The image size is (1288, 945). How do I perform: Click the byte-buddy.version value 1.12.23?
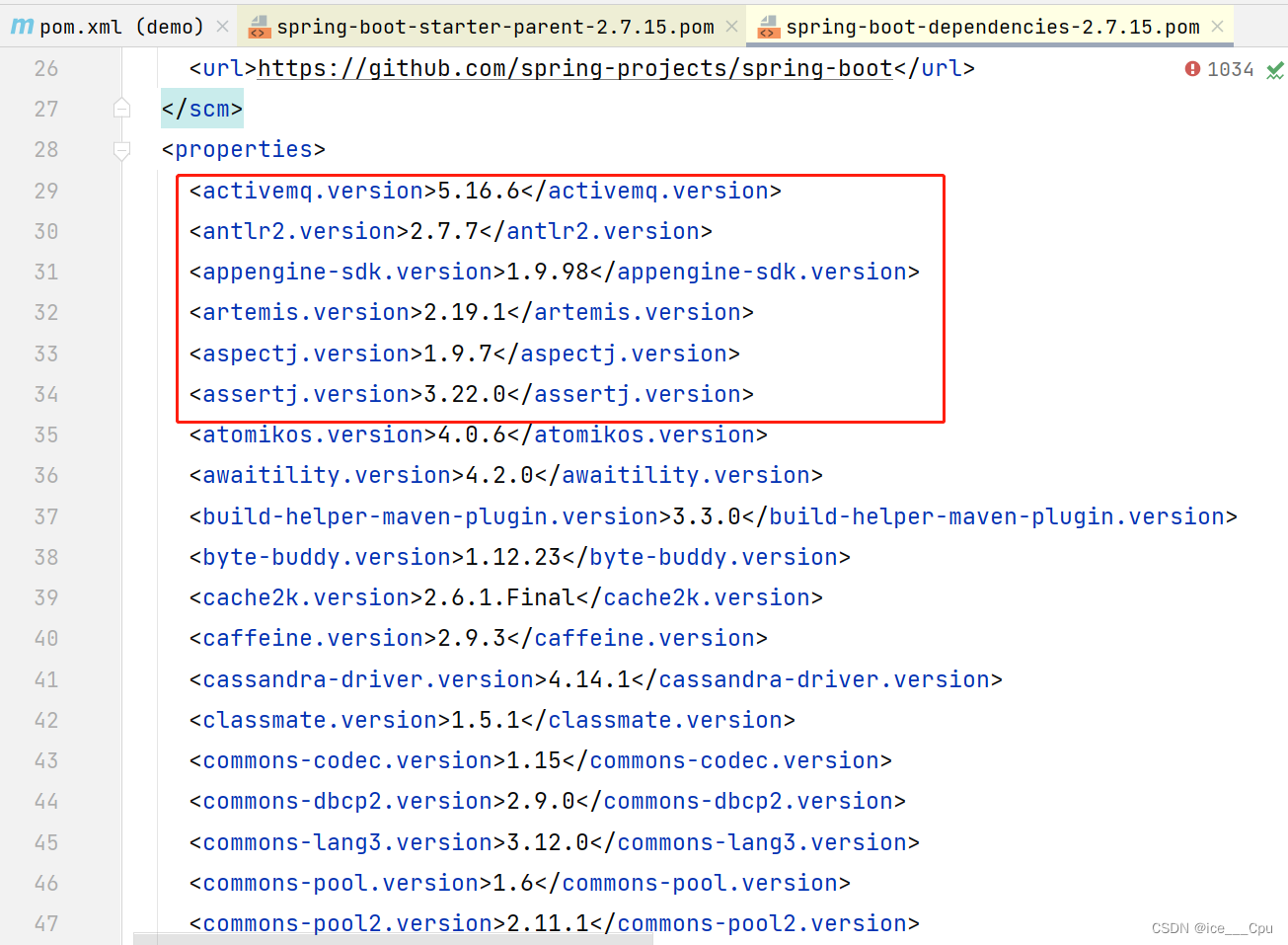pyautogui.click(x=513, y=557)
